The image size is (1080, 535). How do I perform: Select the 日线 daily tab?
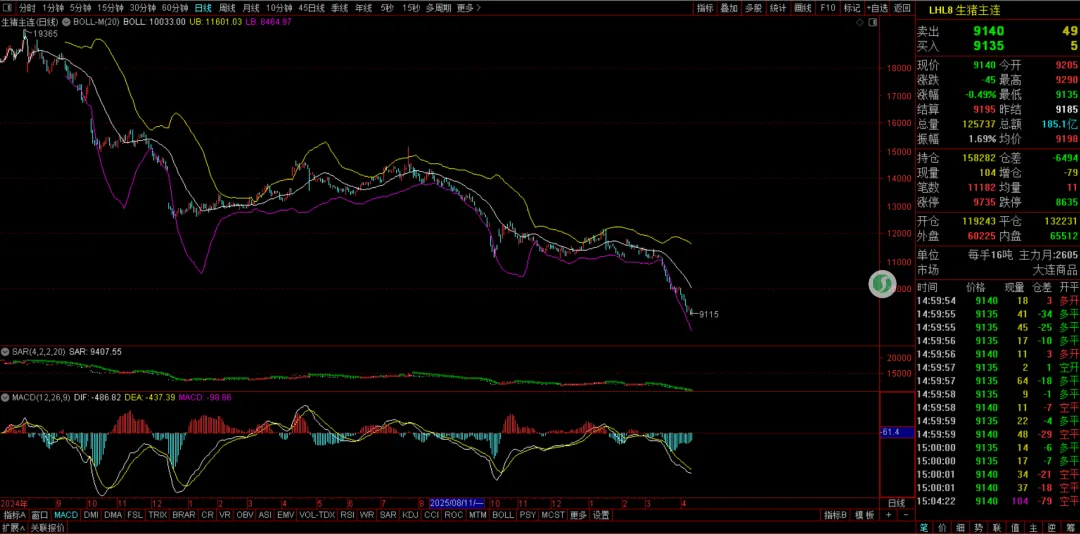pyautogui.click(x=203, y=8)
